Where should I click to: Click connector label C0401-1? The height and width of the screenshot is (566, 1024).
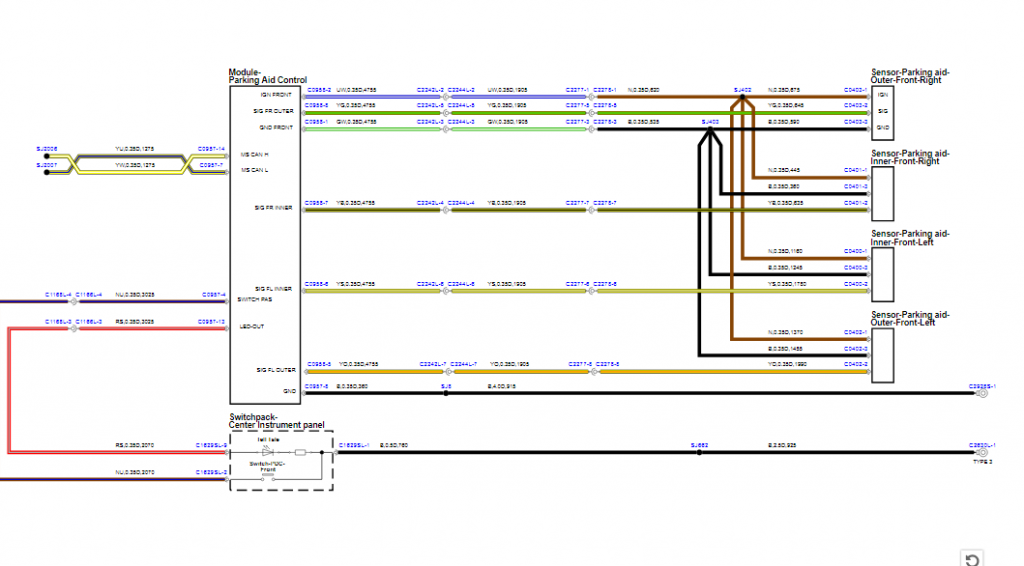pos(856,170)
